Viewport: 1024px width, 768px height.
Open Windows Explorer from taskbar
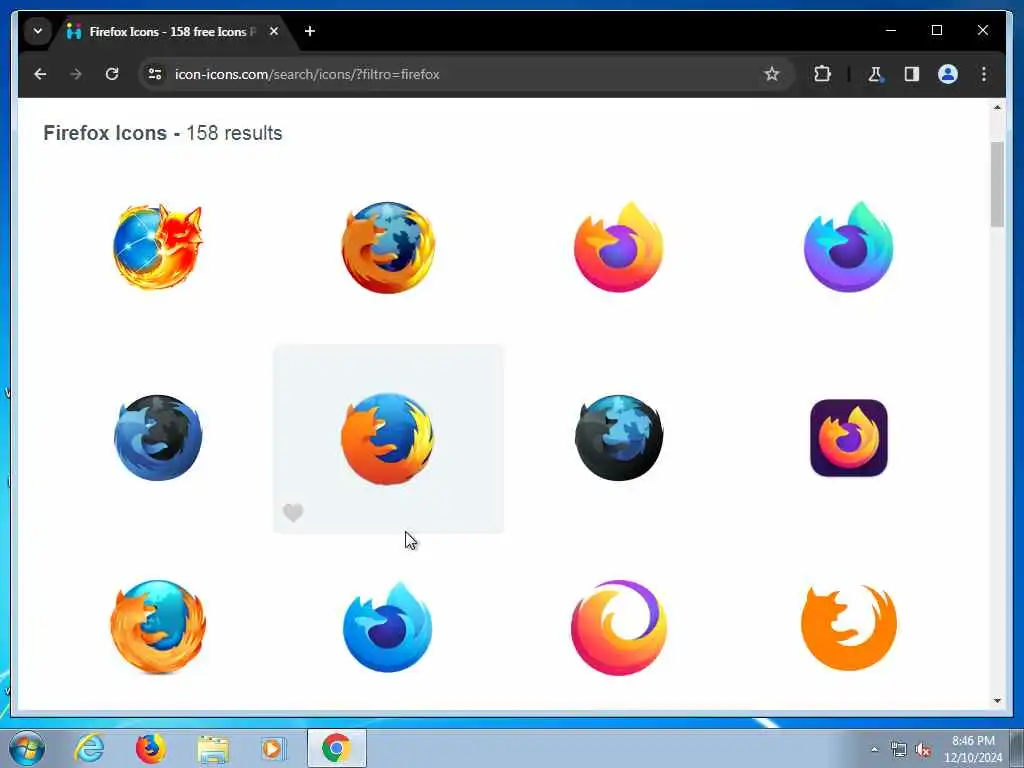point(213,748)
